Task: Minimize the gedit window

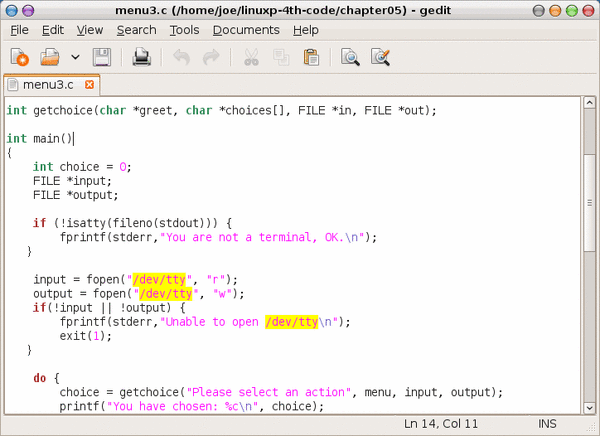Action: [555, 10]
